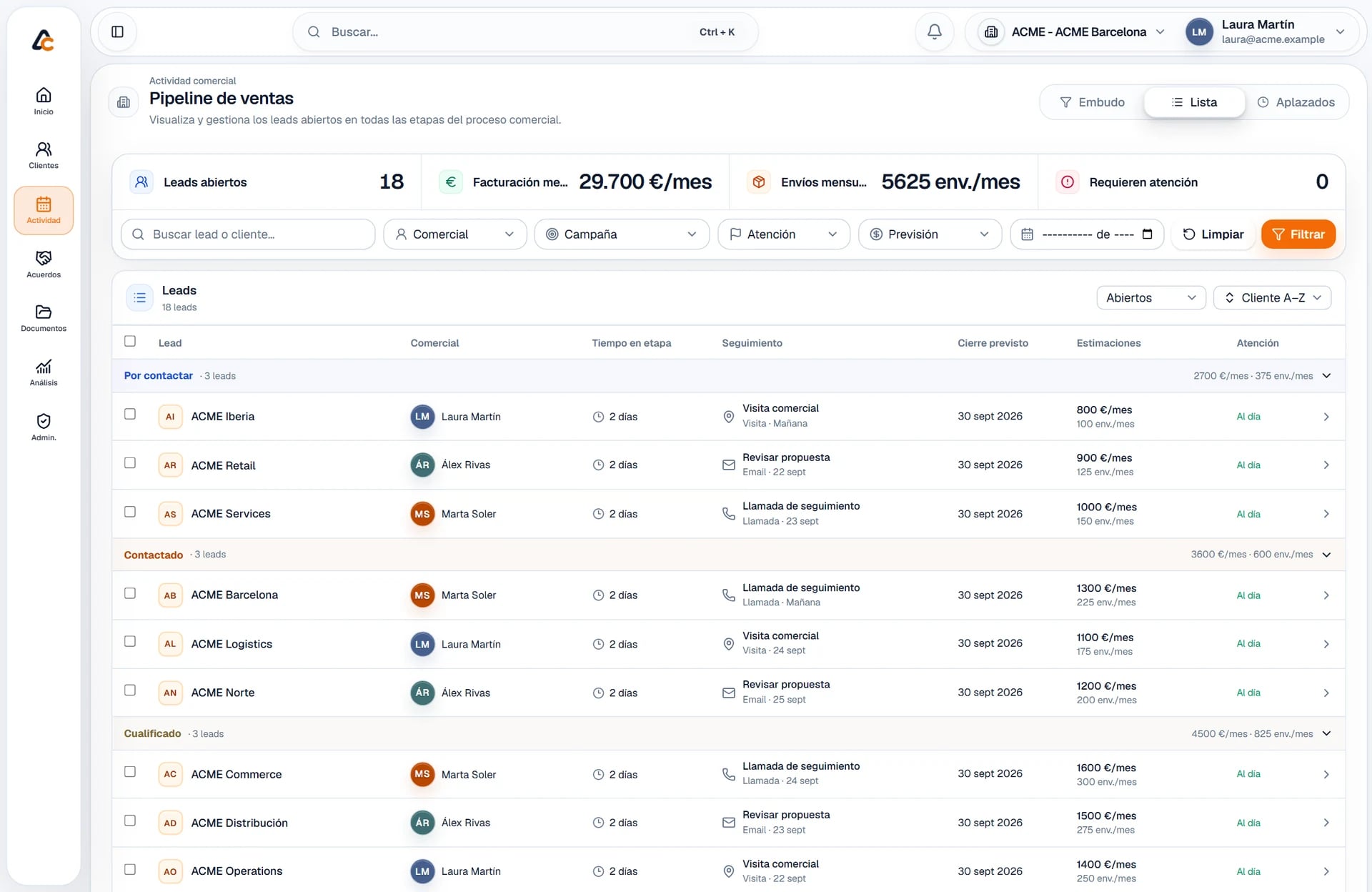
Task: Click location pin icon in ACME Iberia row
Action: (x=728, y=416)
